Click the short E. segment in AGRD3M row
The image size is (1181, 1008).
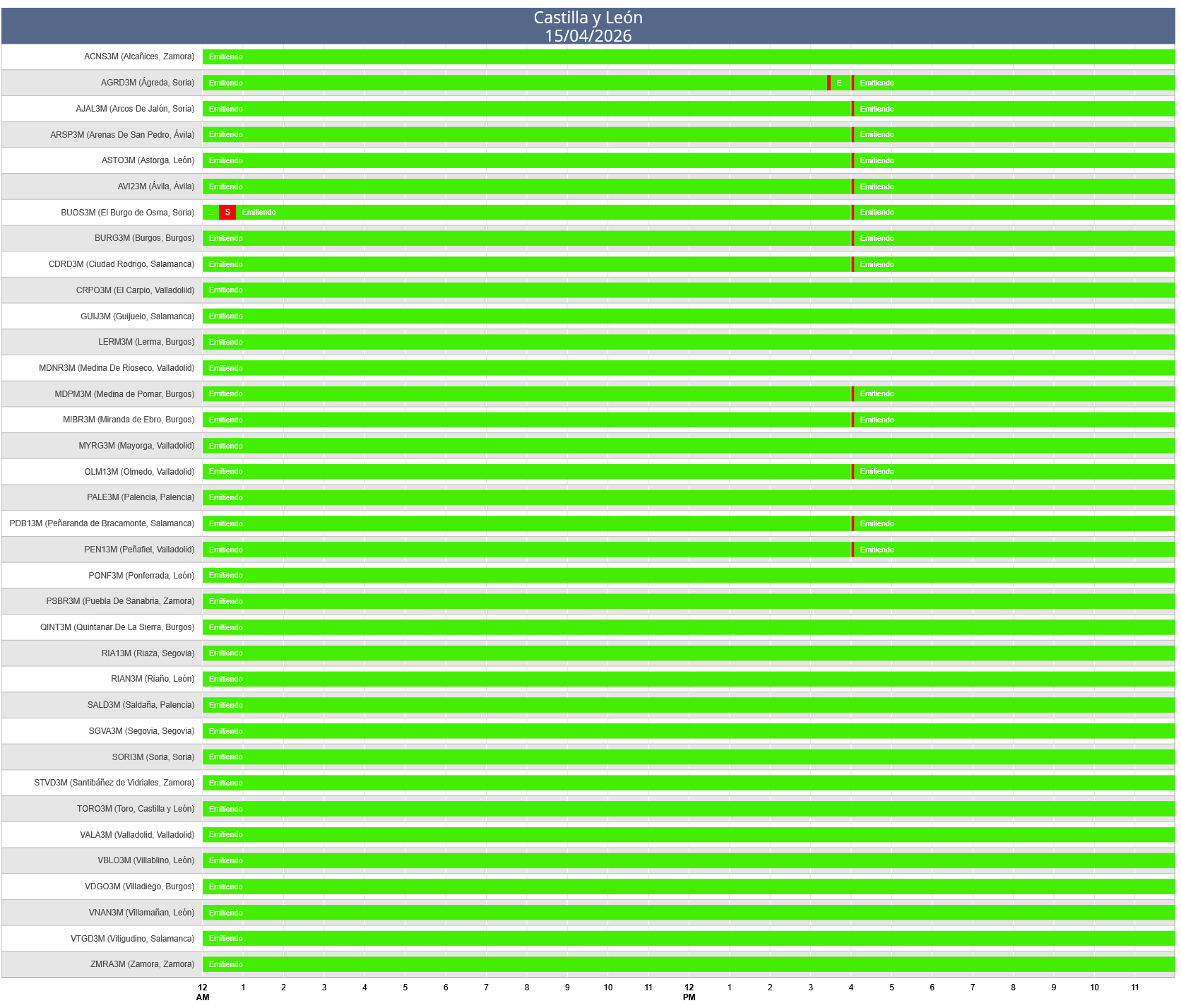pos(840,83)
